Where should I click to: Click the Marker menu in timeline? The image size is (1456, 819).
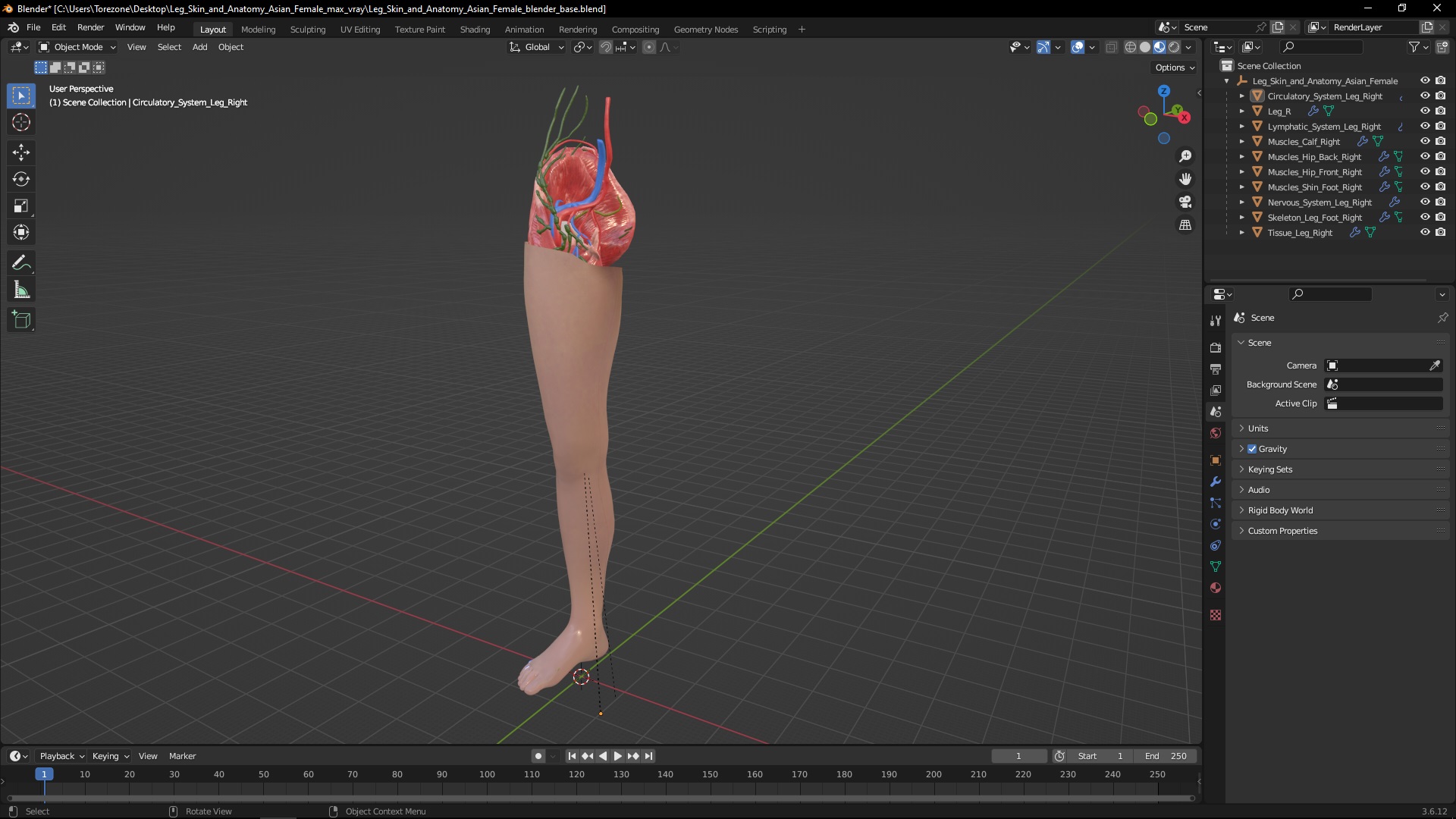[x=182, y=756]
